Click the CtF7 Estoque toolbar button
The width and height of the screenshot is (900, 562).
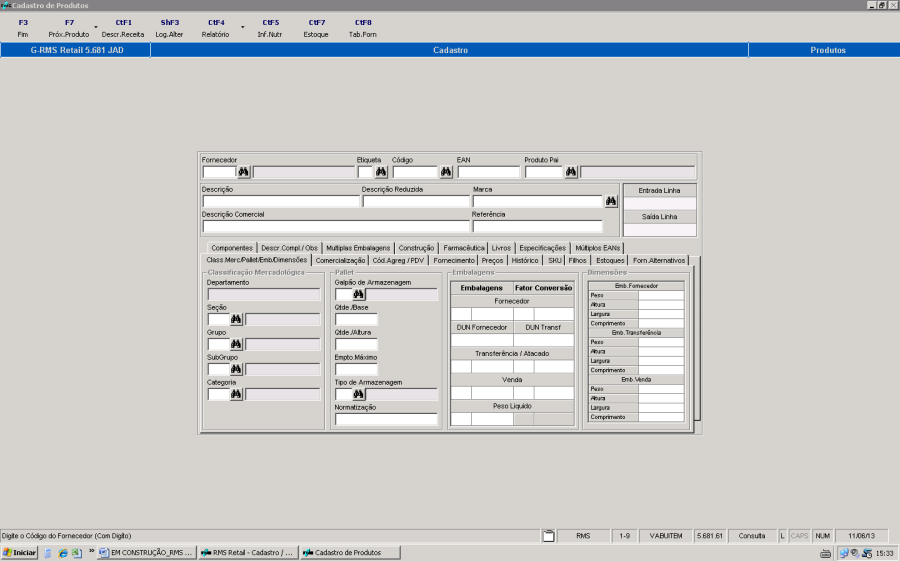pyautogui.click(x=316, y=28)
